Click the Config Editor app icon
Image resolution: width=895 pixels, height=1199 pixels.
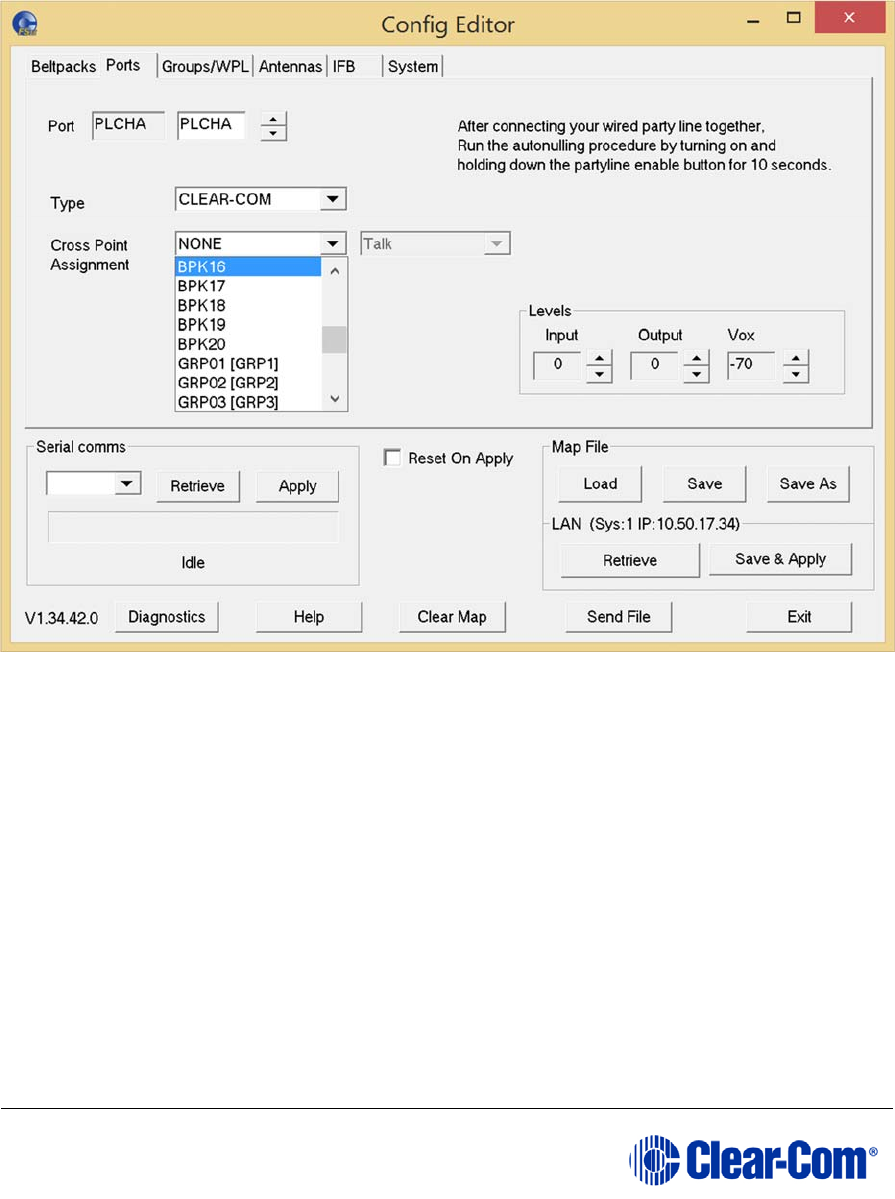coord(25,24)
